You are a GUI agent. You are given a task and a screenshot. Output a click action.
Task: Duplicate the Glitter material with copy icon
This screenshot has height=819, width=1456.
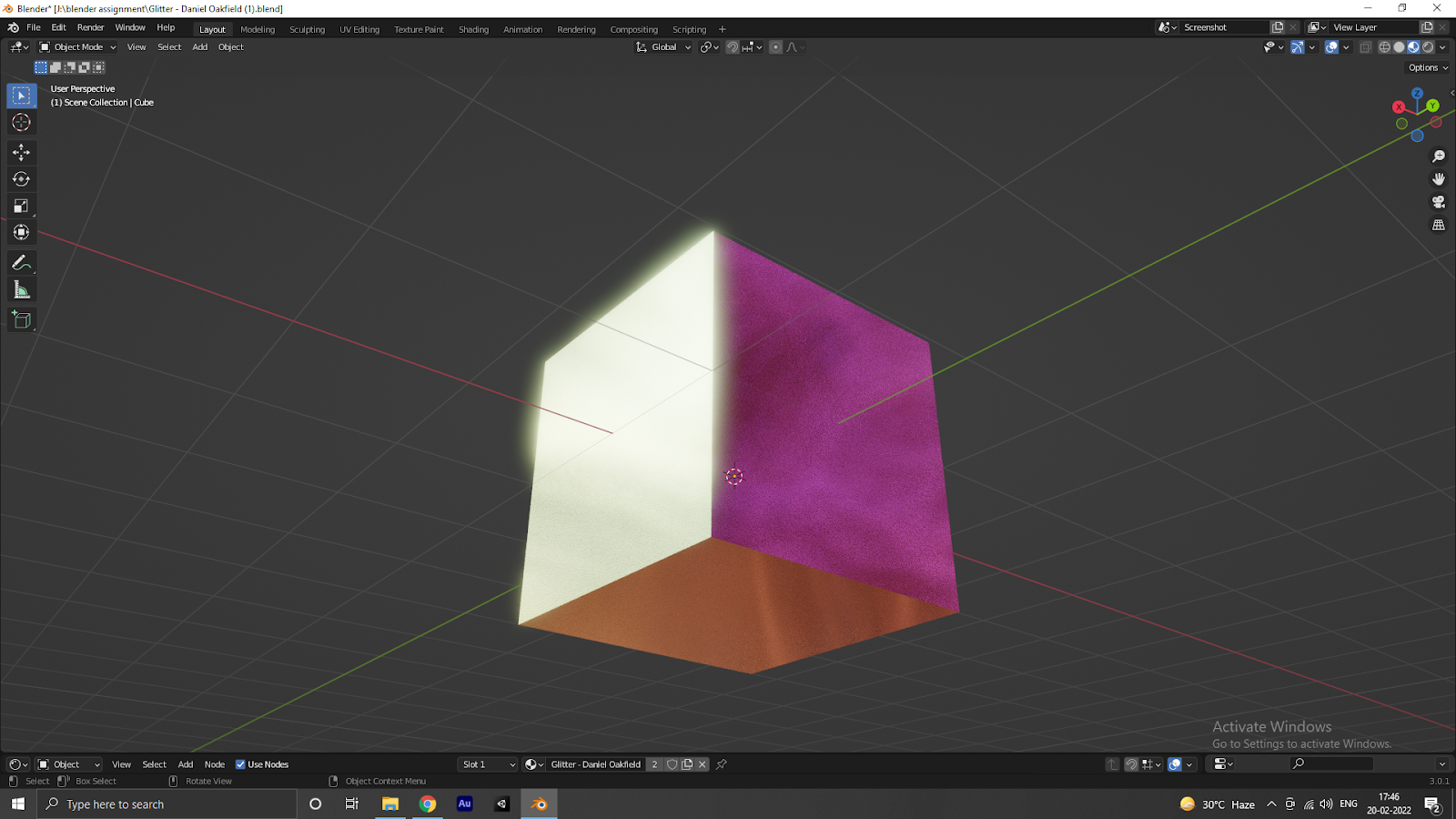[x=687, y=764]
